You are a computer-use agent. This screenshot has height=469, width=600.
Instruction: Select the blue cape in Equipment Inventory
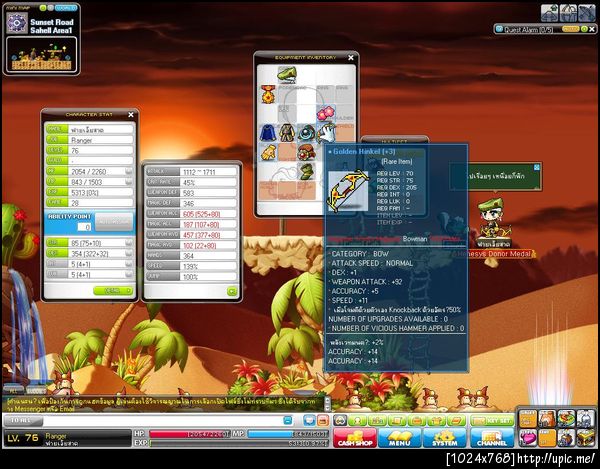(x=268, y=133)
